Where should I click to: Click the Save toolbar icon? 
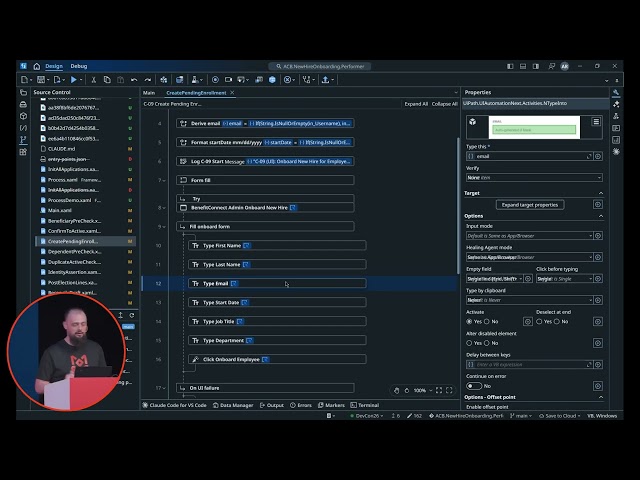pyautogui.click(x=41, y=80)
